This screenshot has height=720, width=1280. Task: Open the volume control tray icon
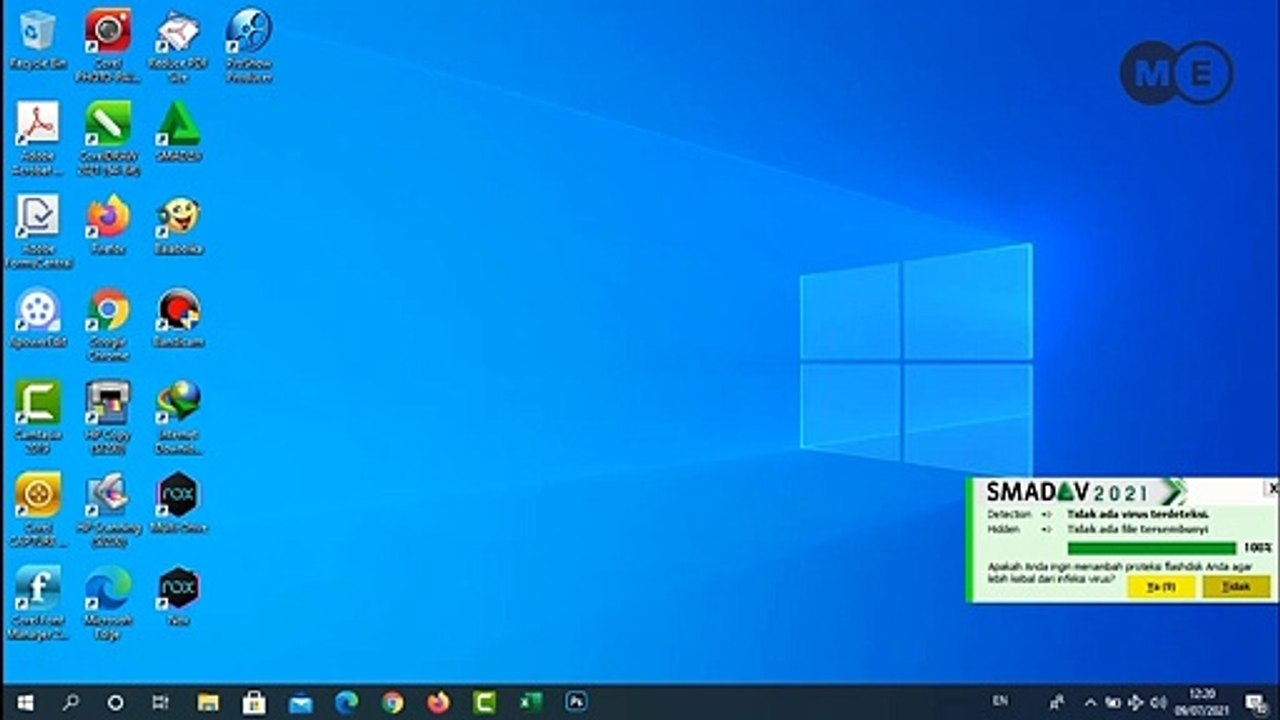[1158, 702]
